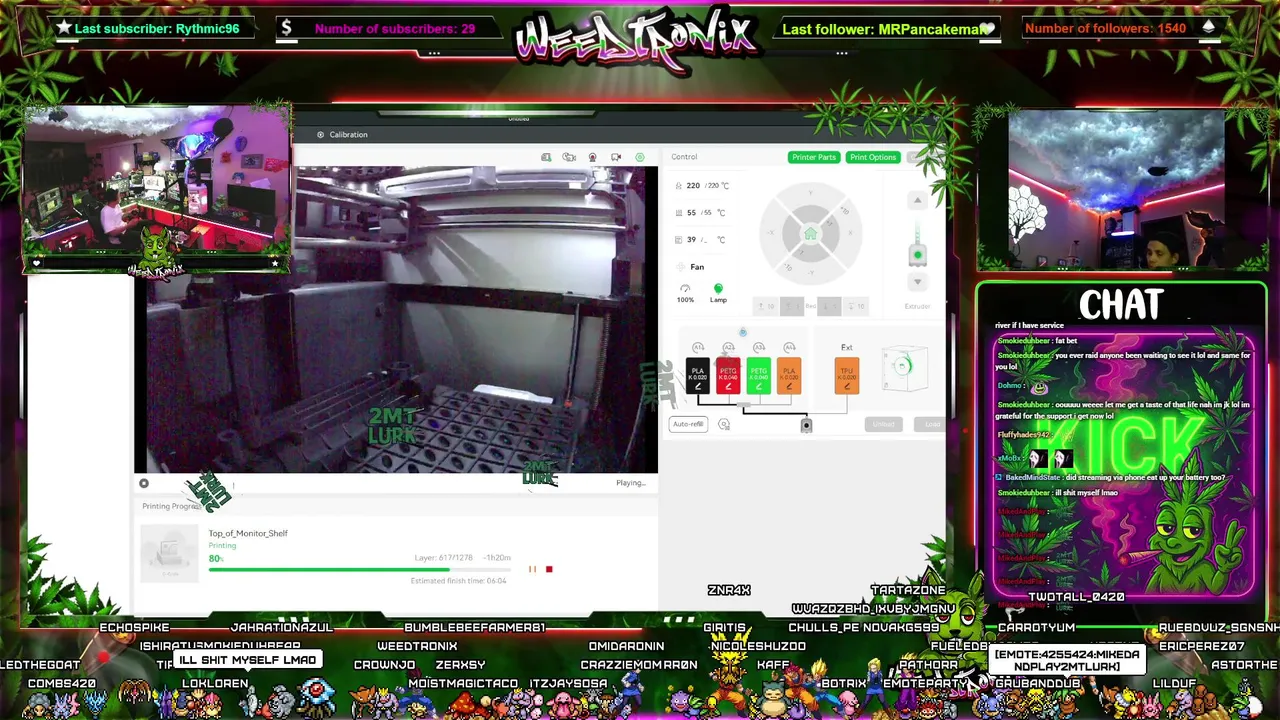Jog the head in the -Y direction

tap(810, 273)
